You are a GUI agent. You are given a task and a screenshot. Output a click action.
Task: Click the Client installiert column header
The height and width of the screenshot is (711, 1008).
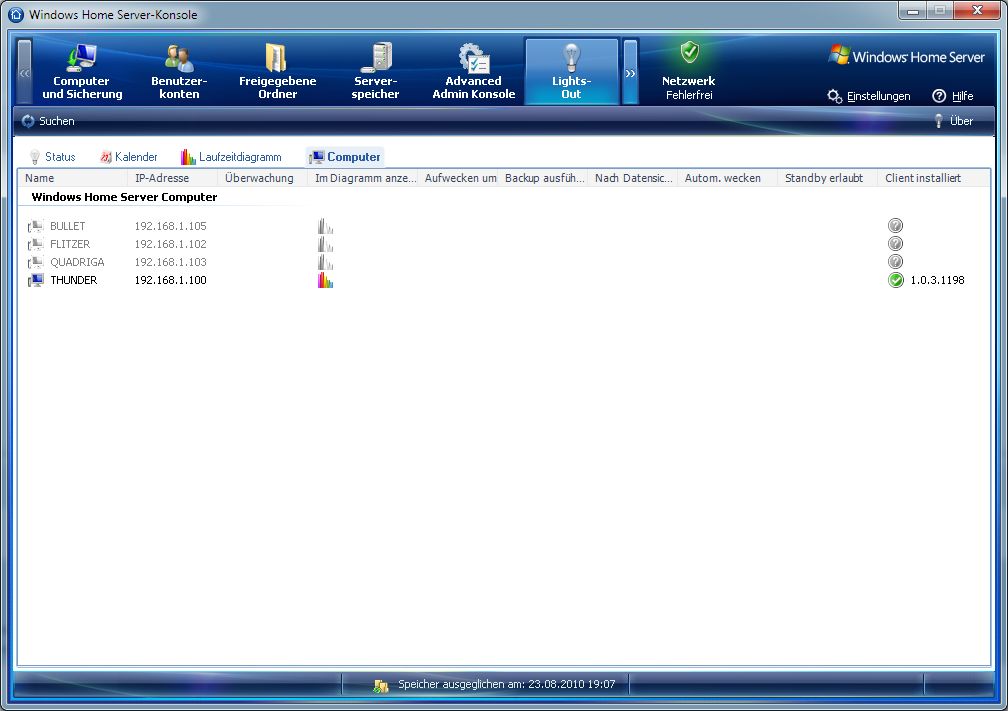click(x=934, y=178)
